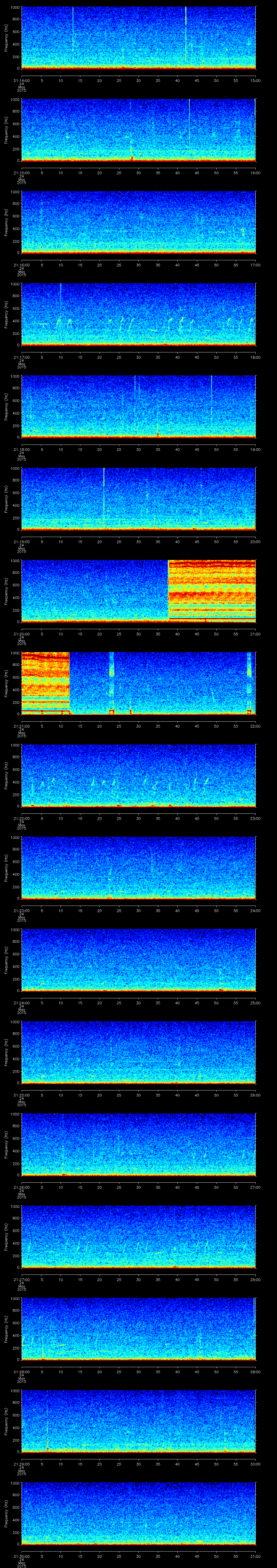This screenshot has width=277, height=1568.
Task: Select the spectrogram panel starting at 21:14:00
Action: tap(138, 38)
